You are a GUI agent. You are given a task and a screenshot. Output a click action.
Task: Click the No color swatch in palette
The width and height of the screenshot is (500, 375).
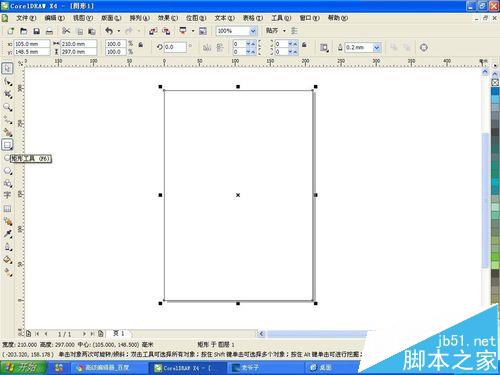point(495,82)
